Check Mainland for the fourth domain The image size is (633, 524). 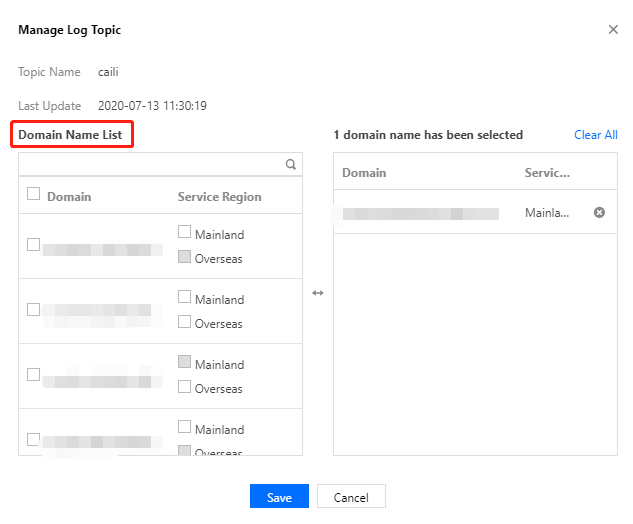pyautogui.click(x=185, y=427)
